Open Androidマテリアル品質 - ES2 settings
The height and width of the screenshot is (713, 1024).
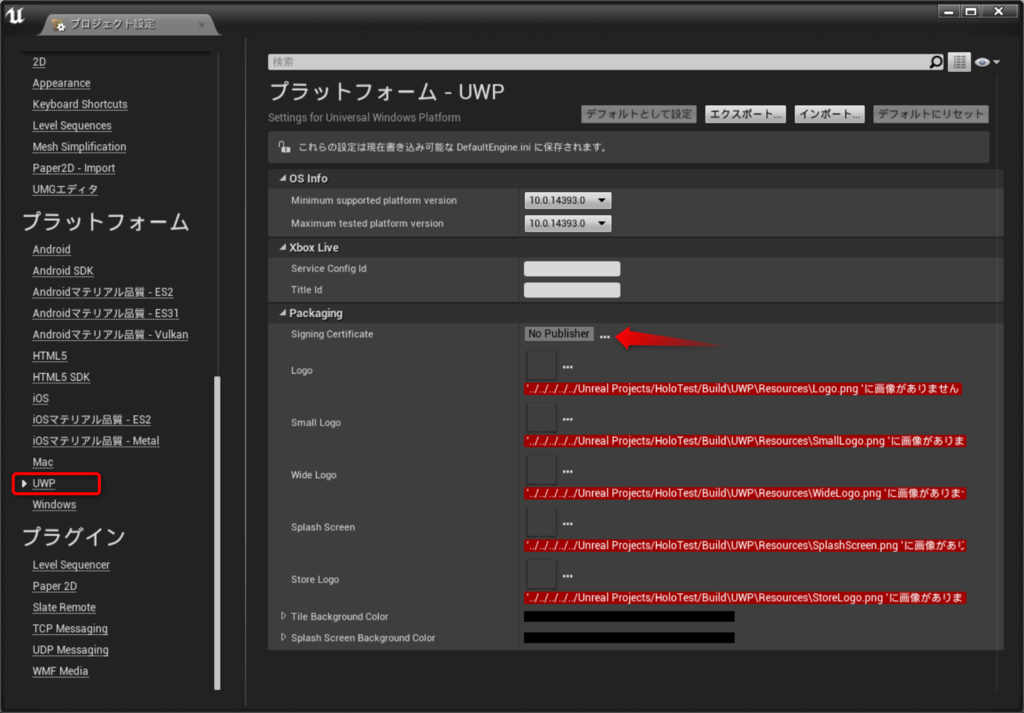pyautogui.click(x=103, y=293)
